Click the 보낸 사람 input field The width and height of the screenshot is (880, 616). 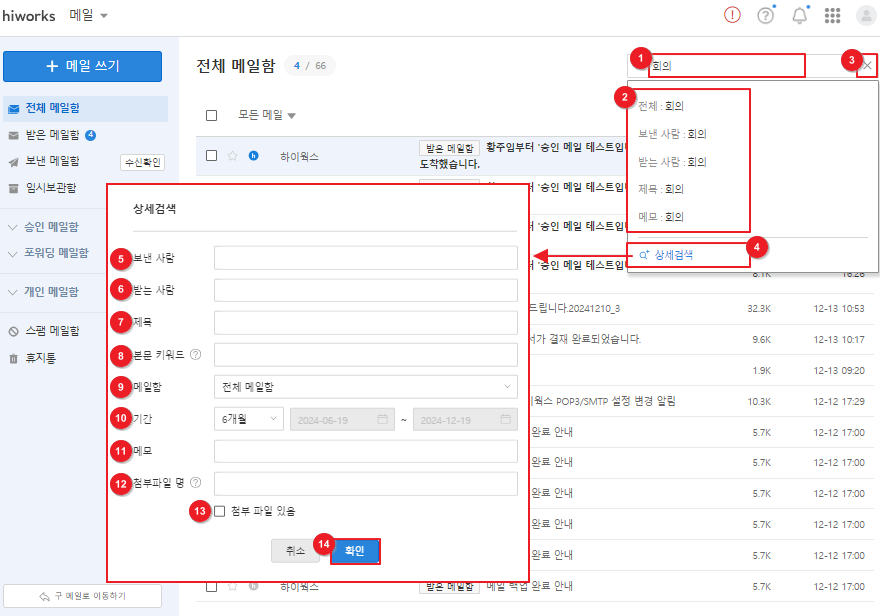click(x=365, y=258)
